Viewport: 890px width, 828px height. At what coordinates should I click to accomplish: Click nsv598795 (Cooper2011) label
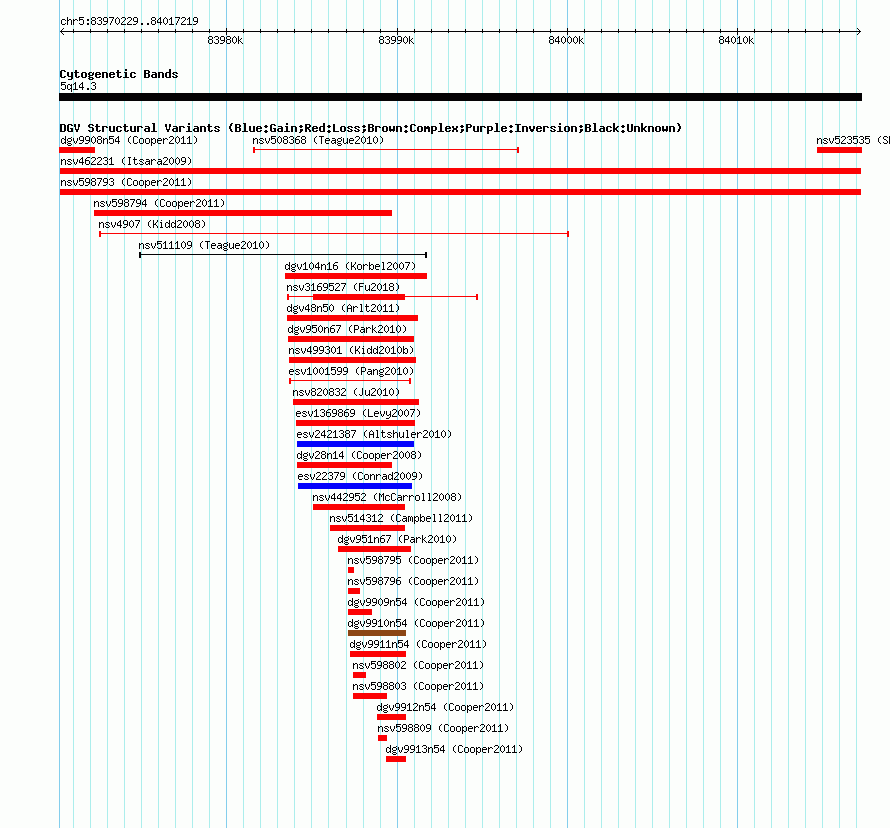[413, 560]
